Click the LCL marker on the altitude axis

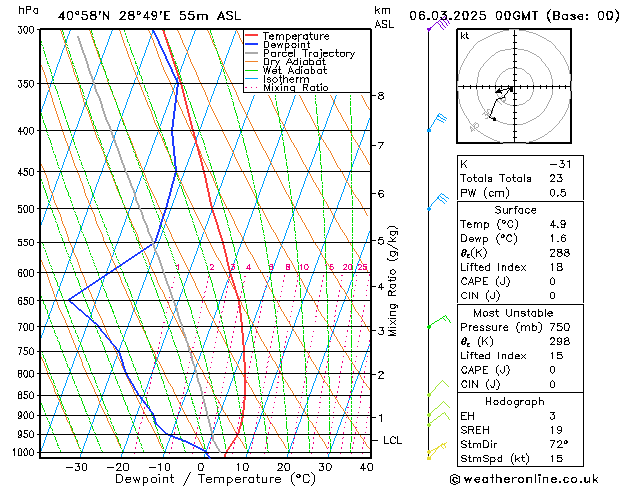point(392,440)
